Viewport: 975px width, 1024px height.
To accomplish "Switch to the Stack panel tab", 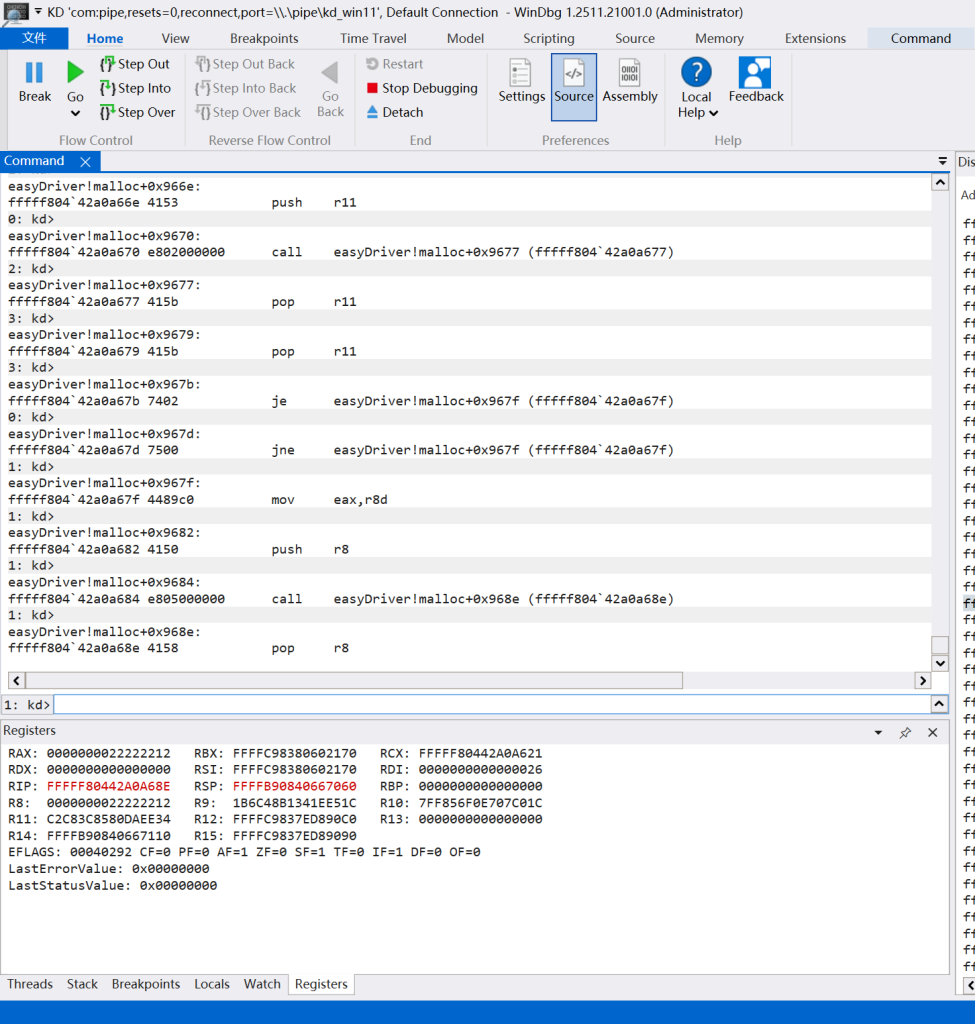I will click(x=82, y=984).
